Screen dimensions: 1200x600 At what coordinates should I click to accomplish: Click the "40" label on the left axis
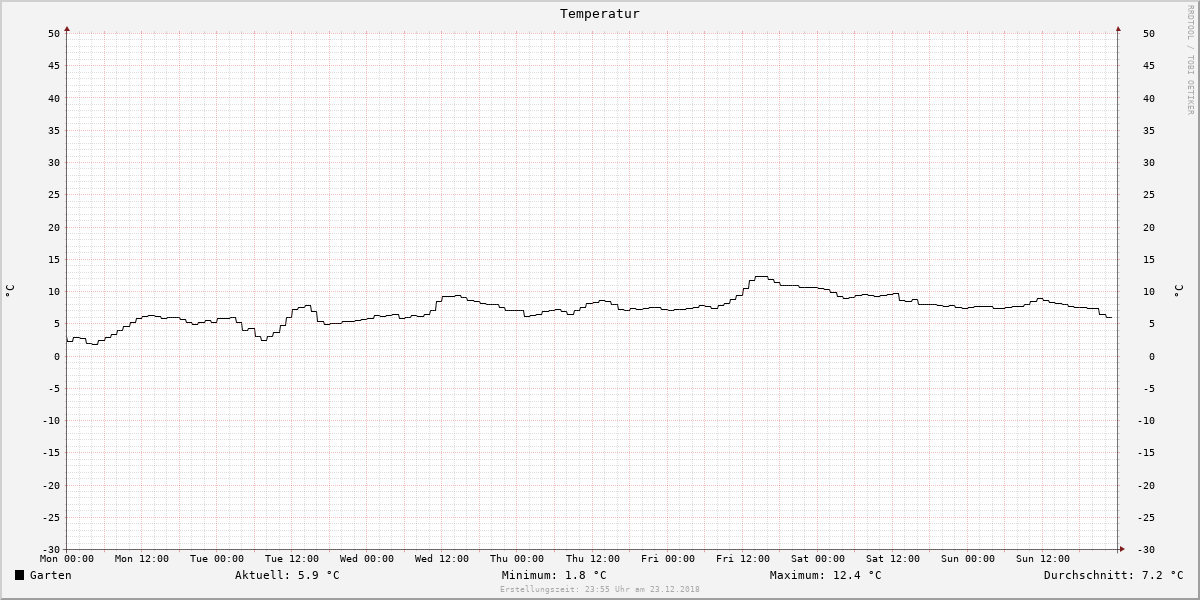(x=55, y=98)
